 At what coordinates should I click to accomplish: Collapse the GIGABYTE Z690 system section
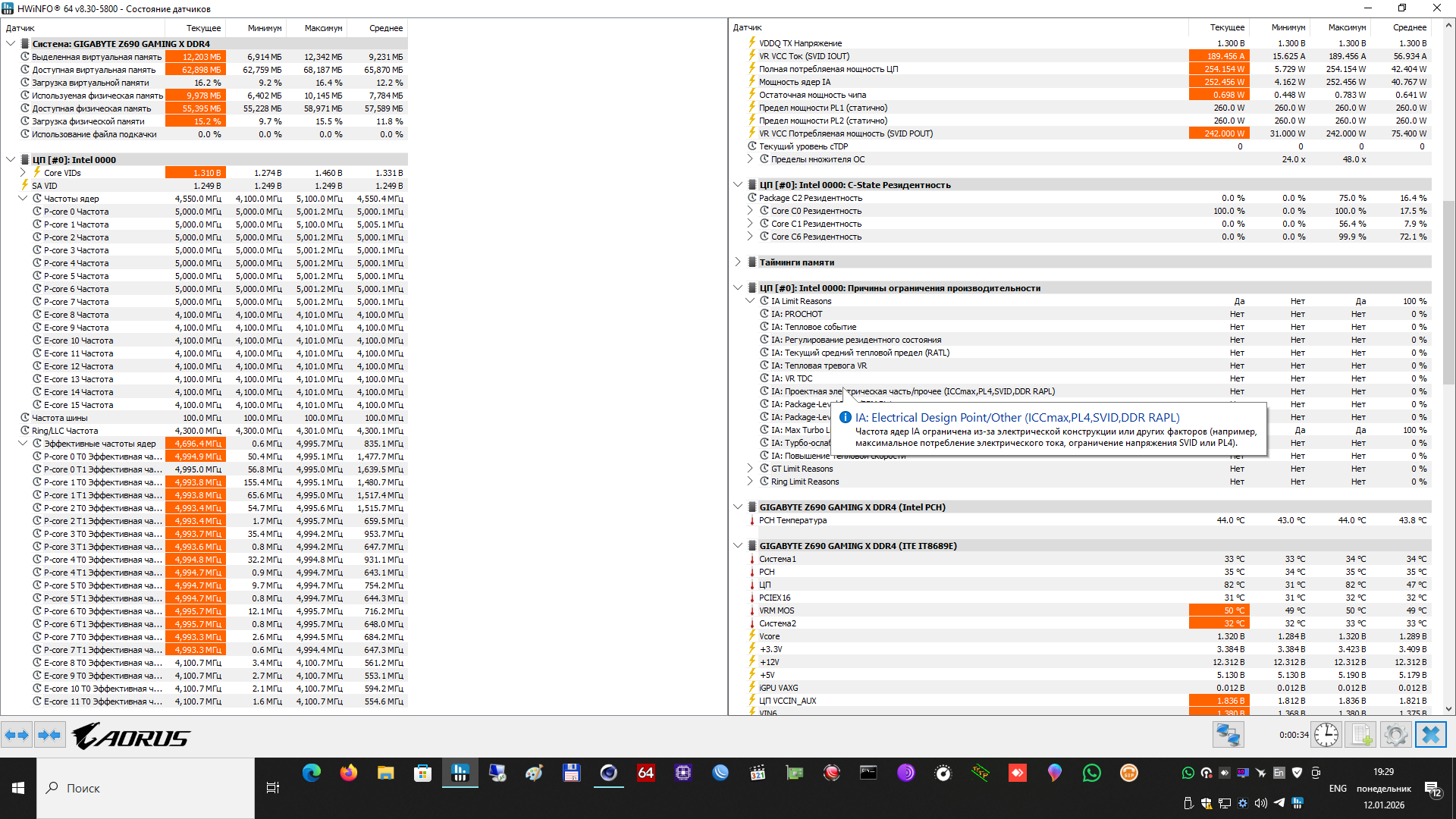(11, 44)
